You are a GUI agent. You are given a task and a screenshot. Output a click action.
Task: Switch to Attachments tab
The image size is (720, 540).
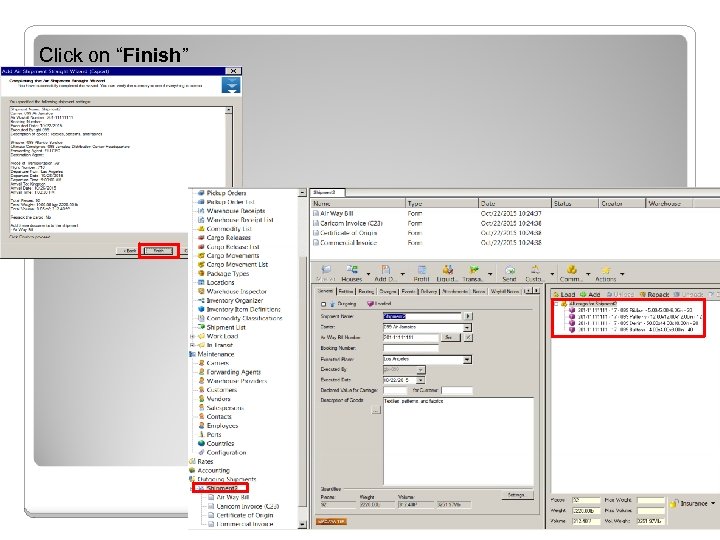tap(455, 291)
